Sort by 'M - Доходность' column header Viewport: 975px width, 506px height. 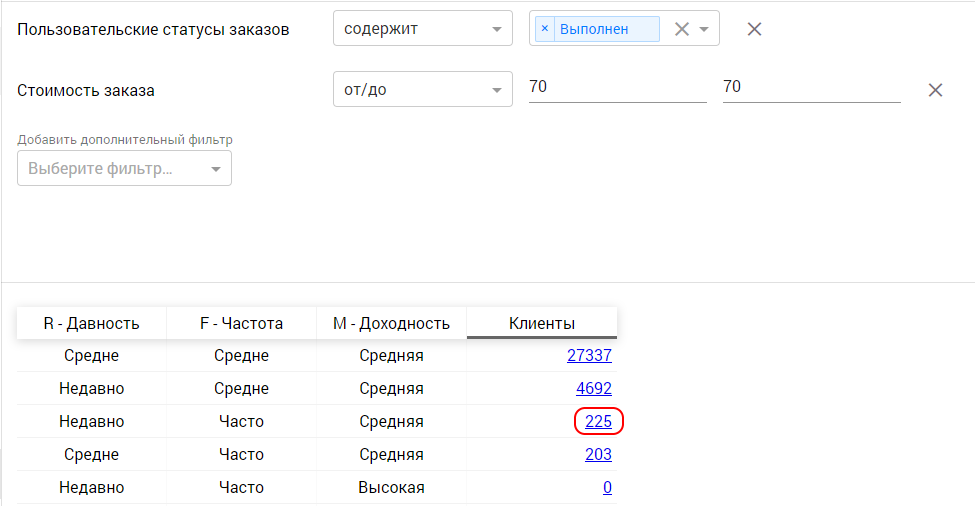pyautogui.click(x=391, y=323)
